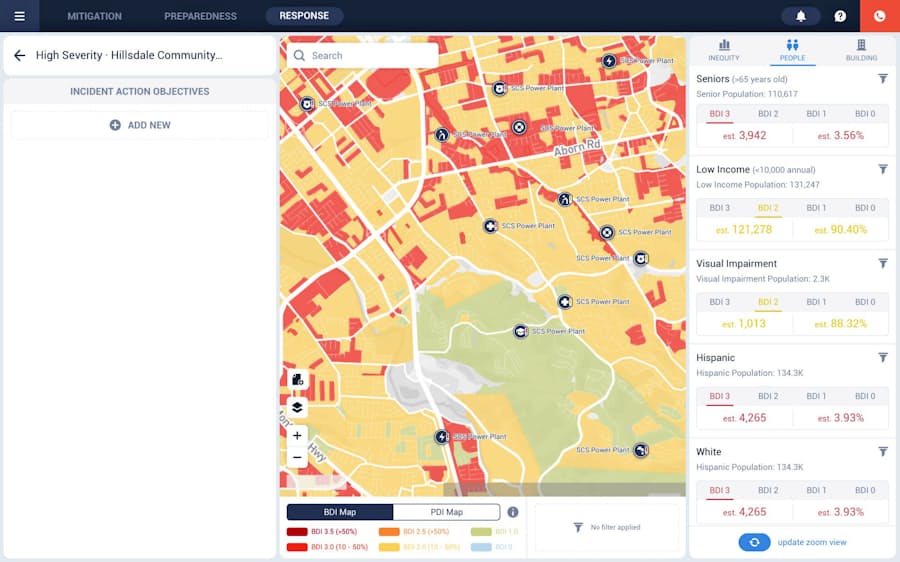
Task: Filter by Visual Impairment category
Action: click(x=883, y=264)
